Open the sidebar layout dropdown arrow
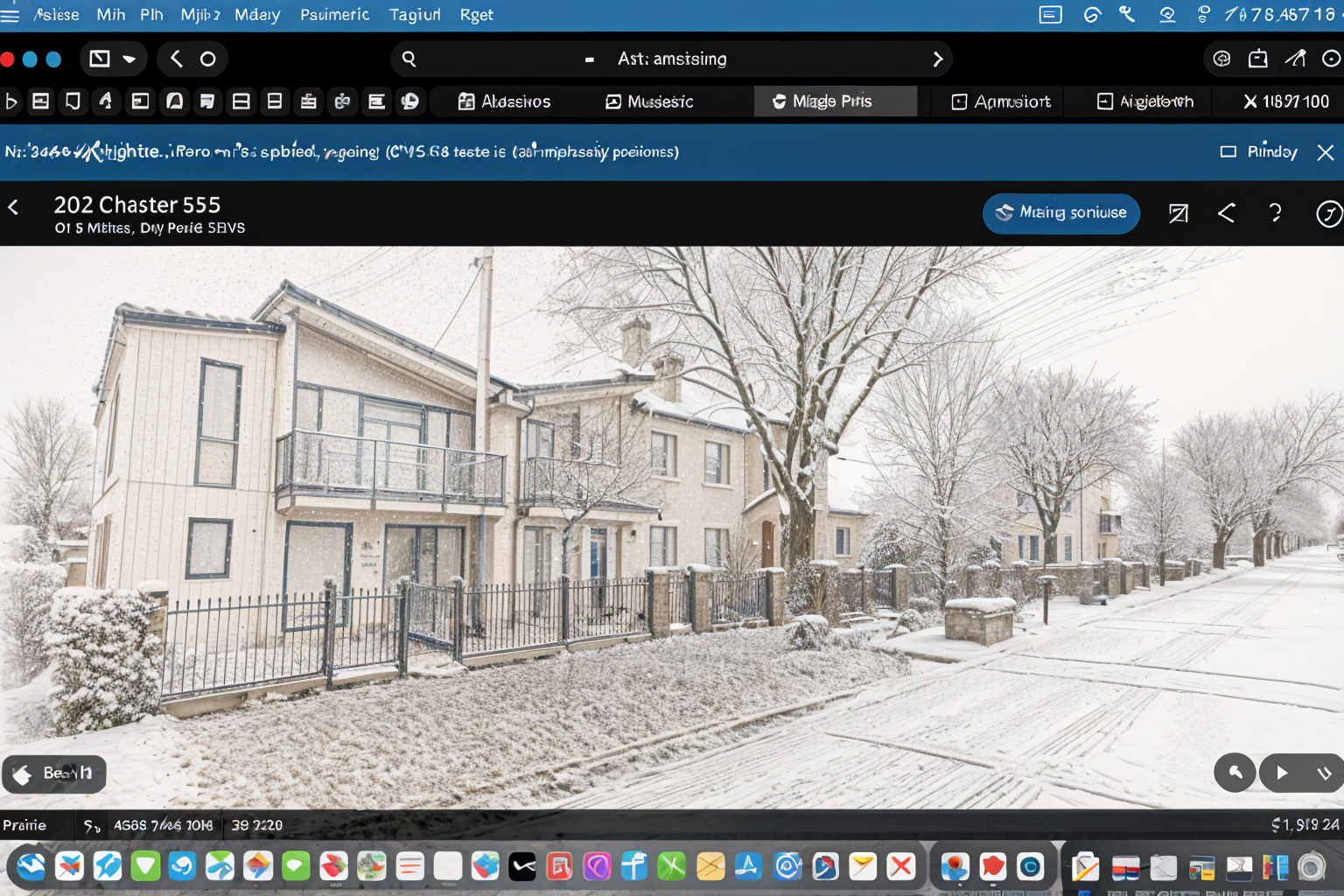Viewport: 1344px width, 896px height. click(129, 59)
